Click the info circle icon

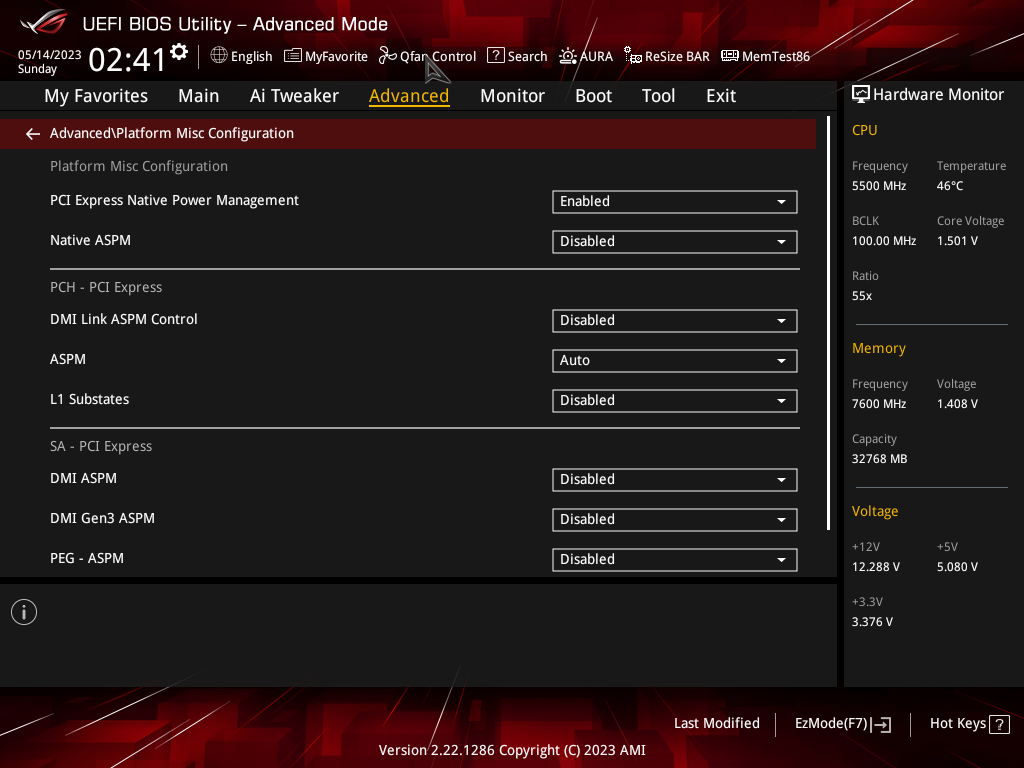click(x=24, y=612)
